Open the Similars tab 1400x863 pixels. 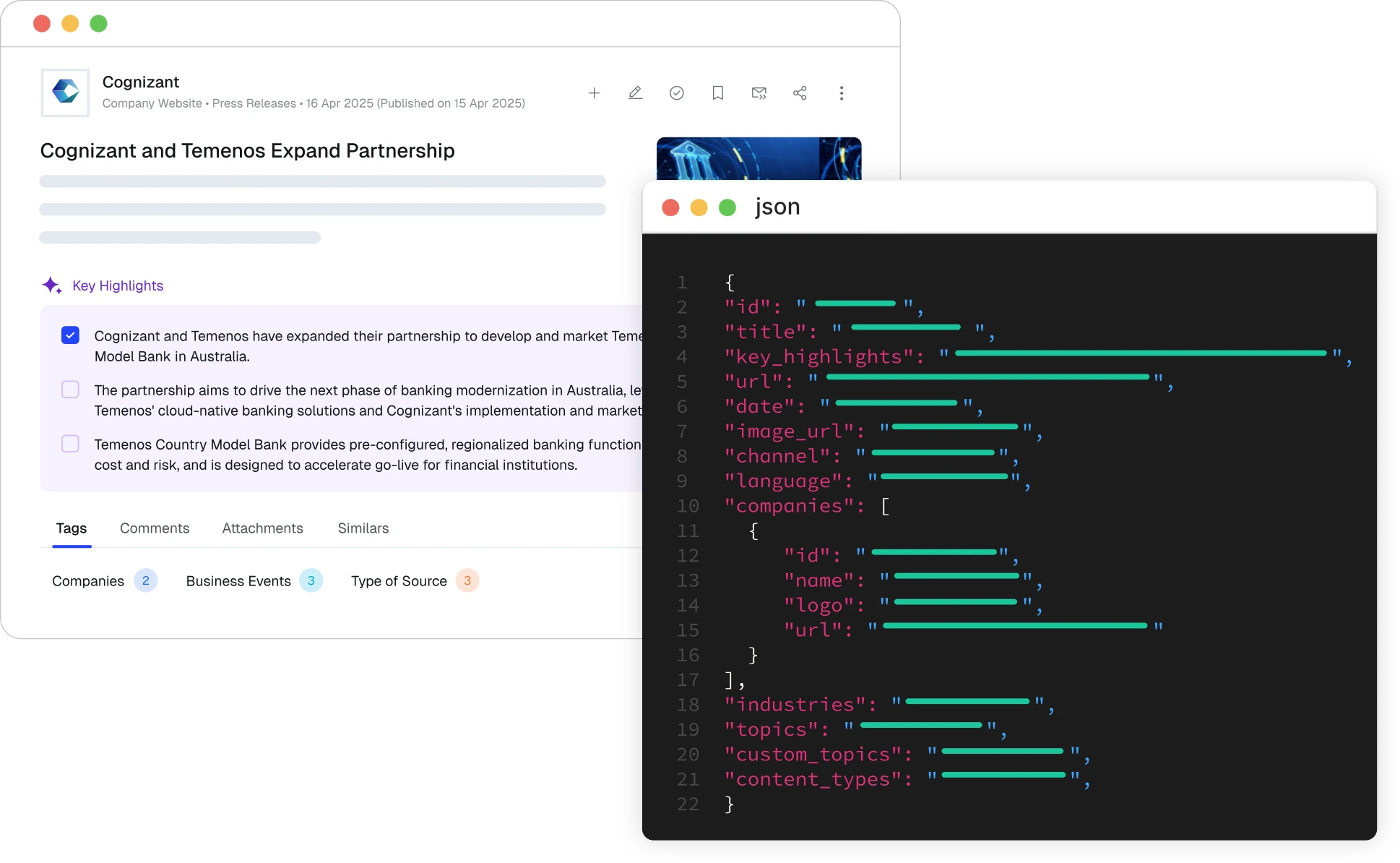click(363, 528)
